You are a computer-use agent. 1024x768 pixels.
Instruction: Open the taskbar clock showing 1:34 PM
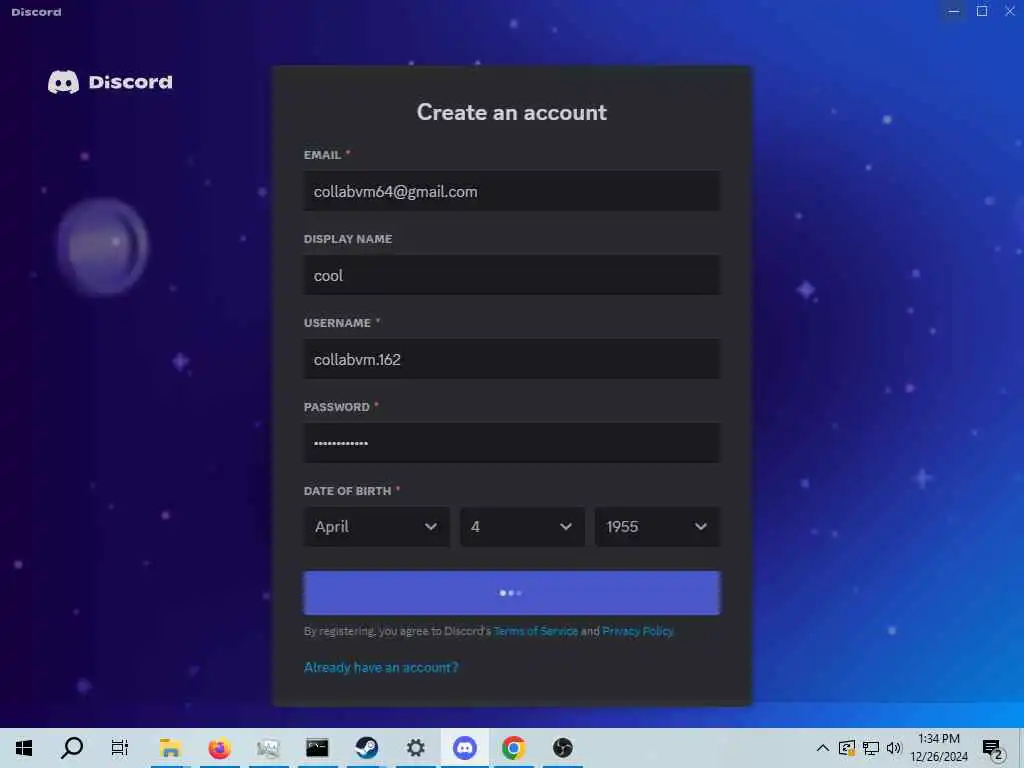click(938, 748)
